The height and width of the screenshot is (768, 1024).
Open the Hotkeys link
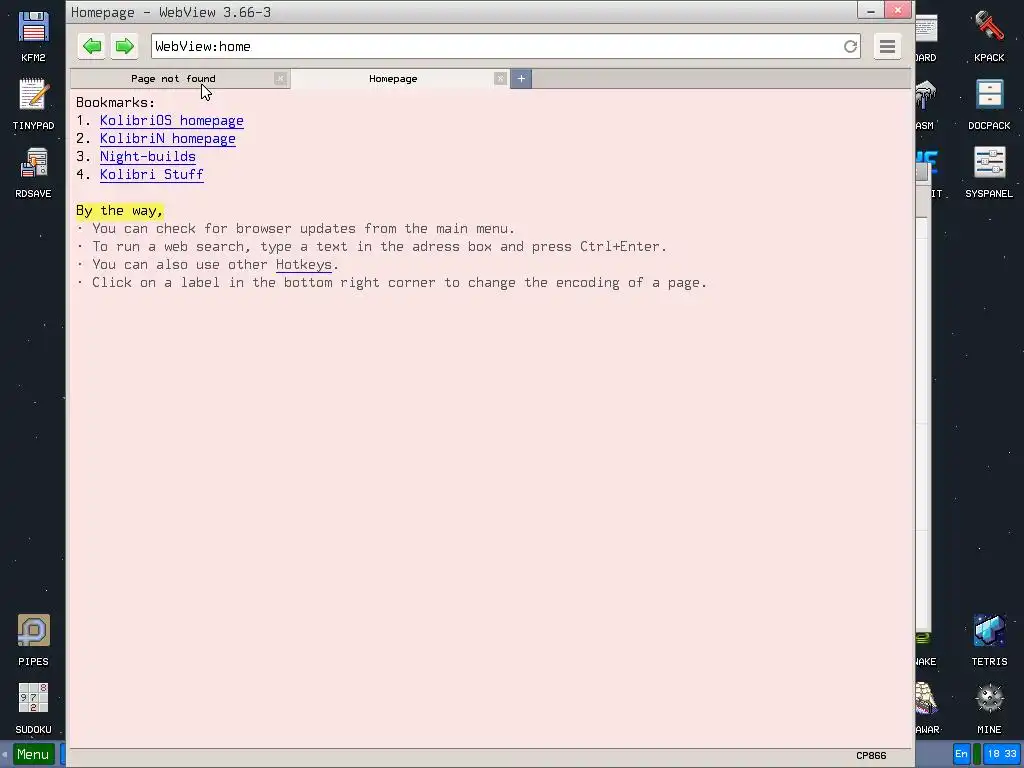pyautogui.click(x=304, y=264)
